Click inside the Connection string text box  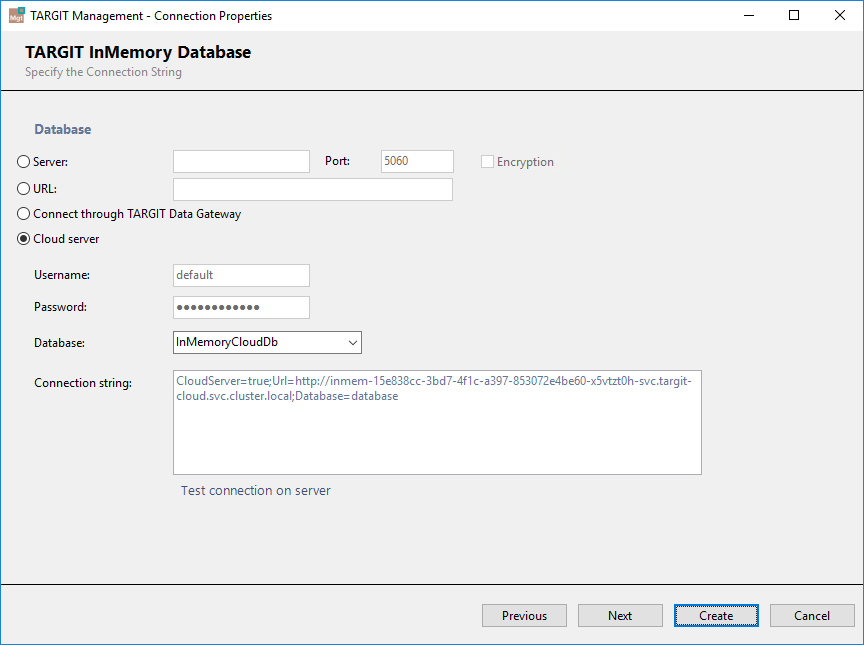(x=437, y=422)
